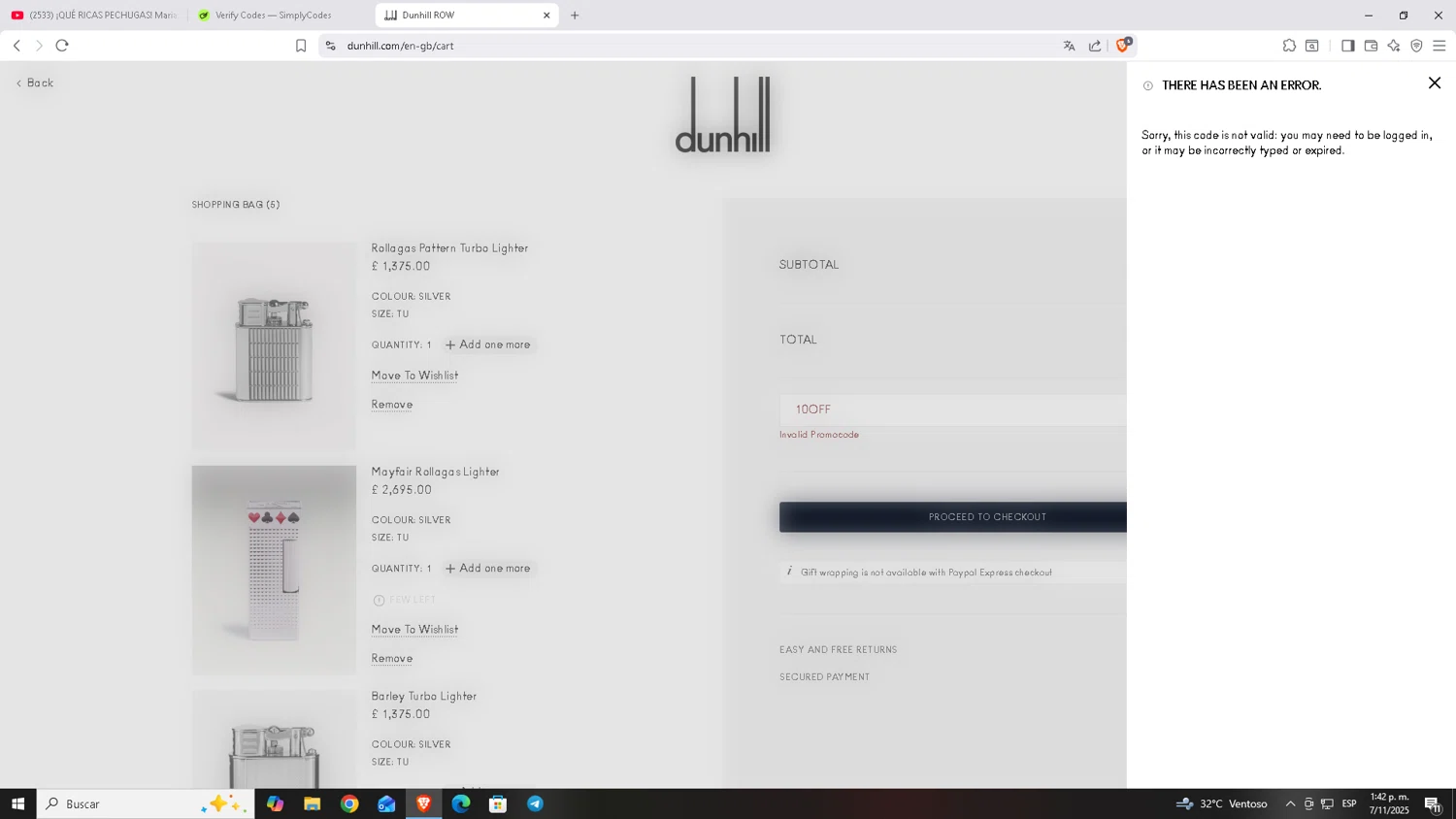Open the Mayfair Rollagas Lighter thumbnail
This screenshot has height=819, width=1456.
coord(274,570)
